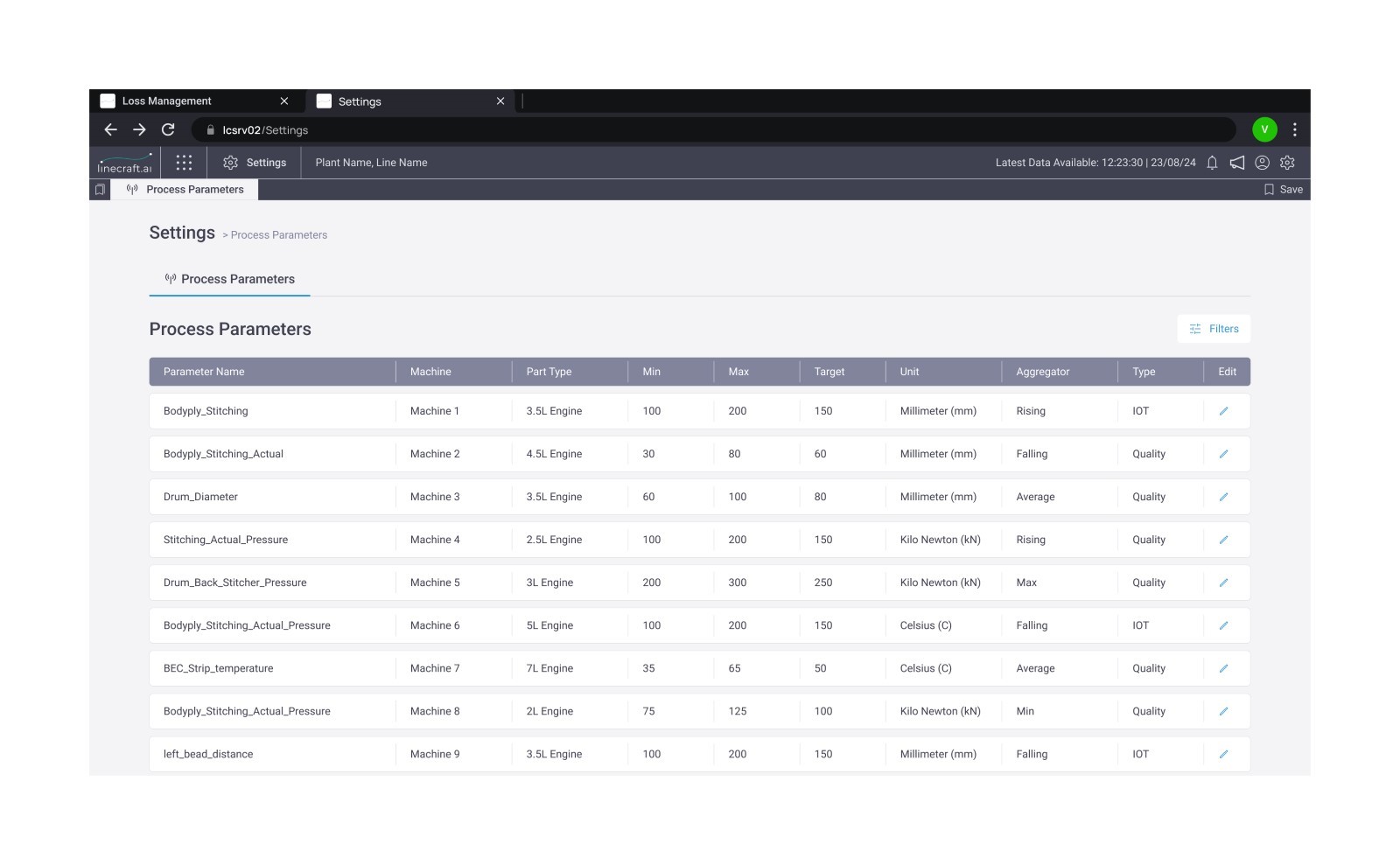Image resolution: width=1400 pixels, height=865 pixels.
Task: Edit the left_bead_distance row pencil icon
Action: coord(1223,754)
